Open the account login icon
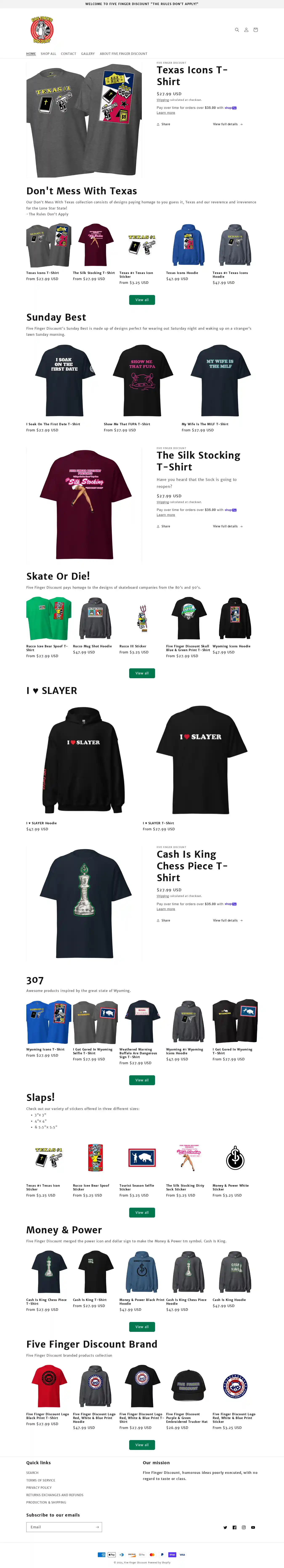 pyautogui.click(x=246, y=30)
